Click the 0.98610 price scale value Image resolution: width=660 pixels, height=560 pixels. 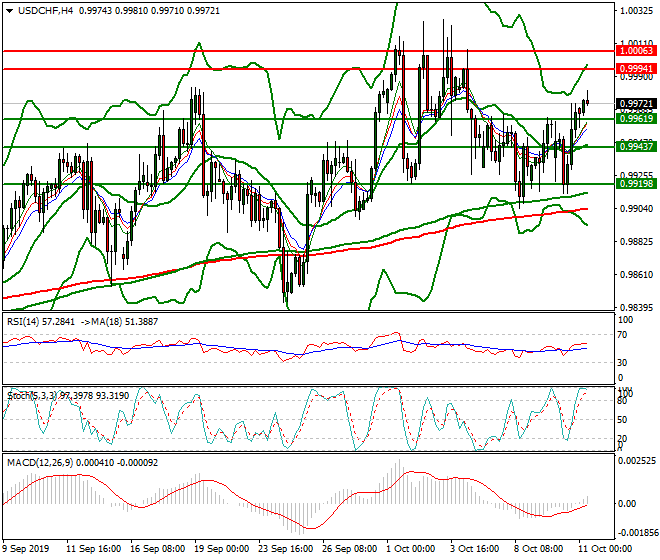(x=637, y=275)
